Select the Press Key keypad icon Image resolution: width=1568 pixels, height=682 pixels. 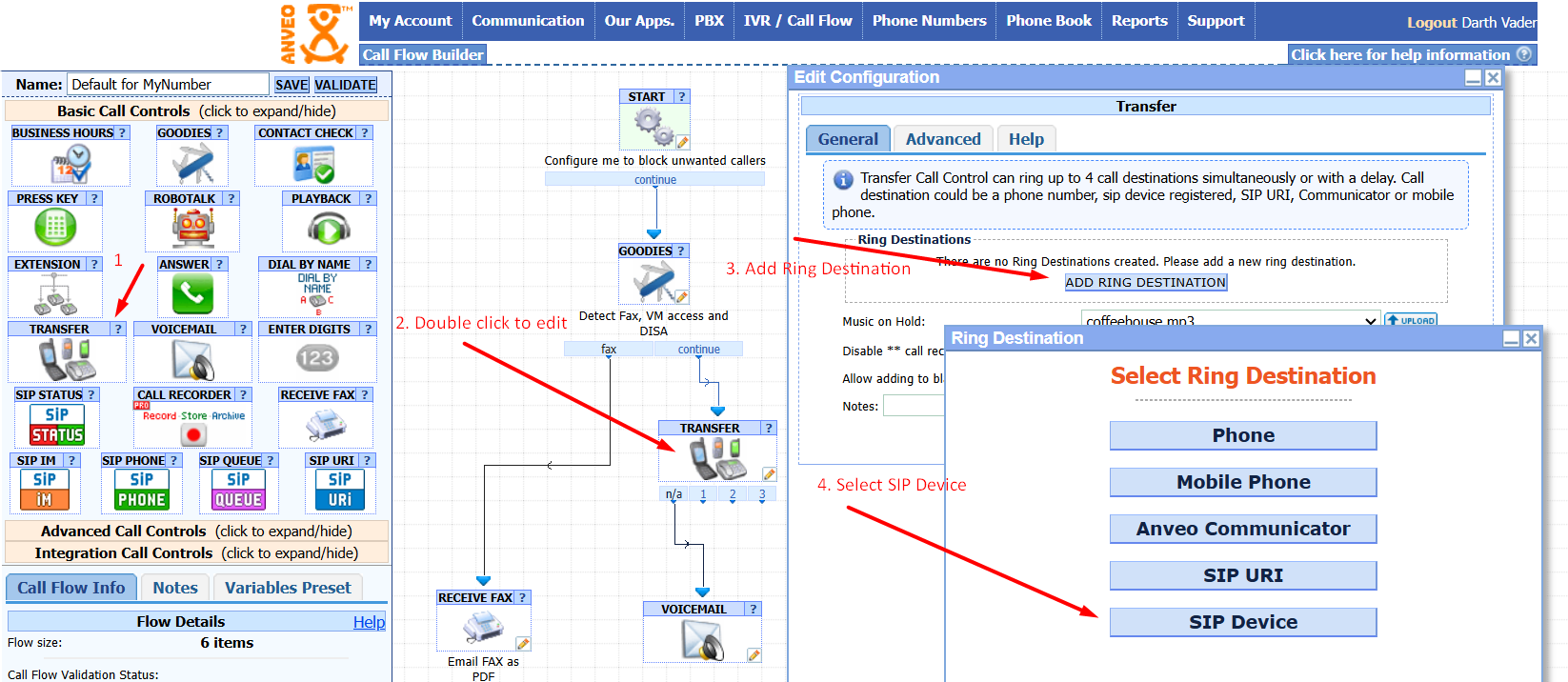click(55, 227)
